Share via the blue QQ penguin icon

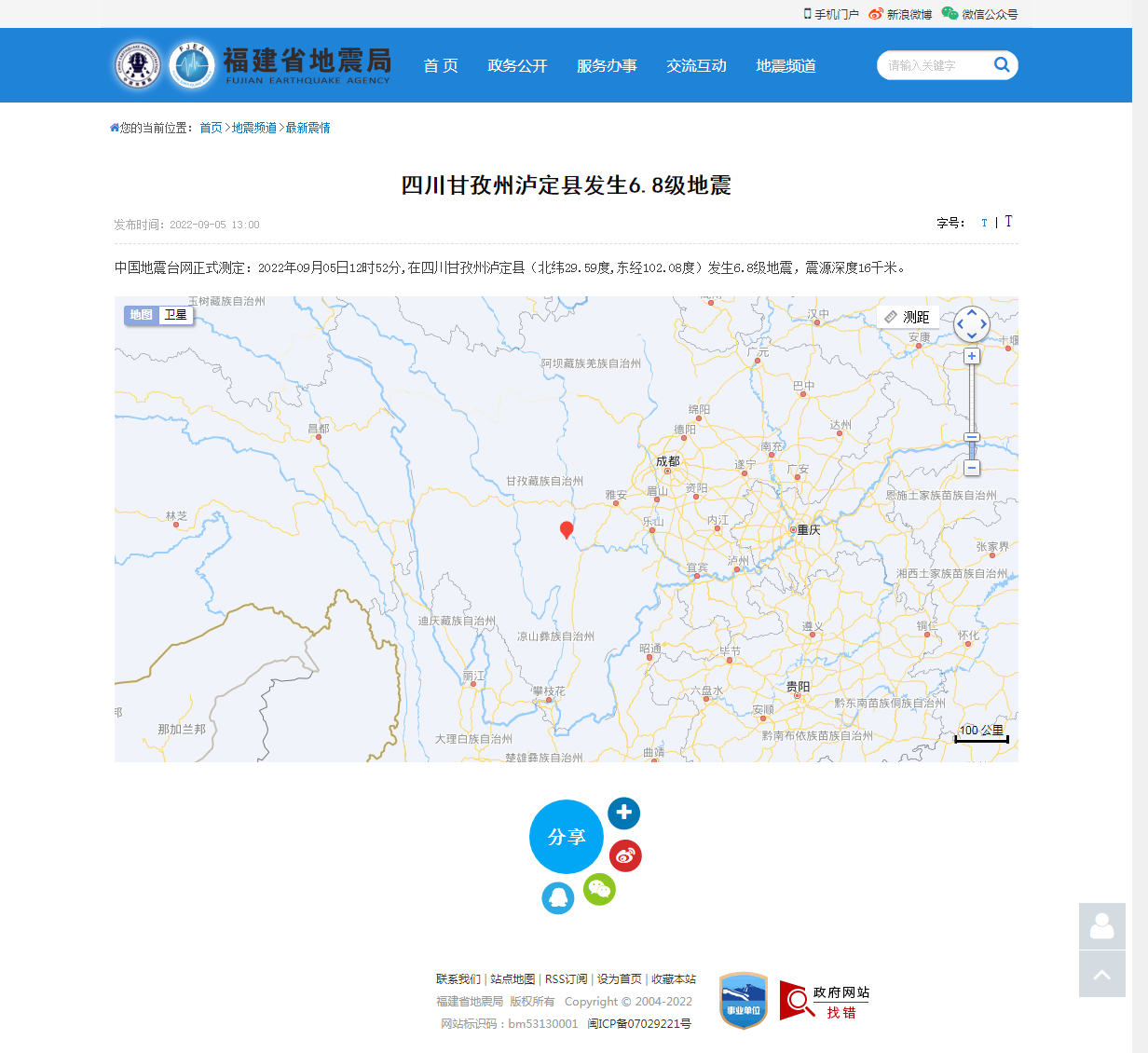557,898
